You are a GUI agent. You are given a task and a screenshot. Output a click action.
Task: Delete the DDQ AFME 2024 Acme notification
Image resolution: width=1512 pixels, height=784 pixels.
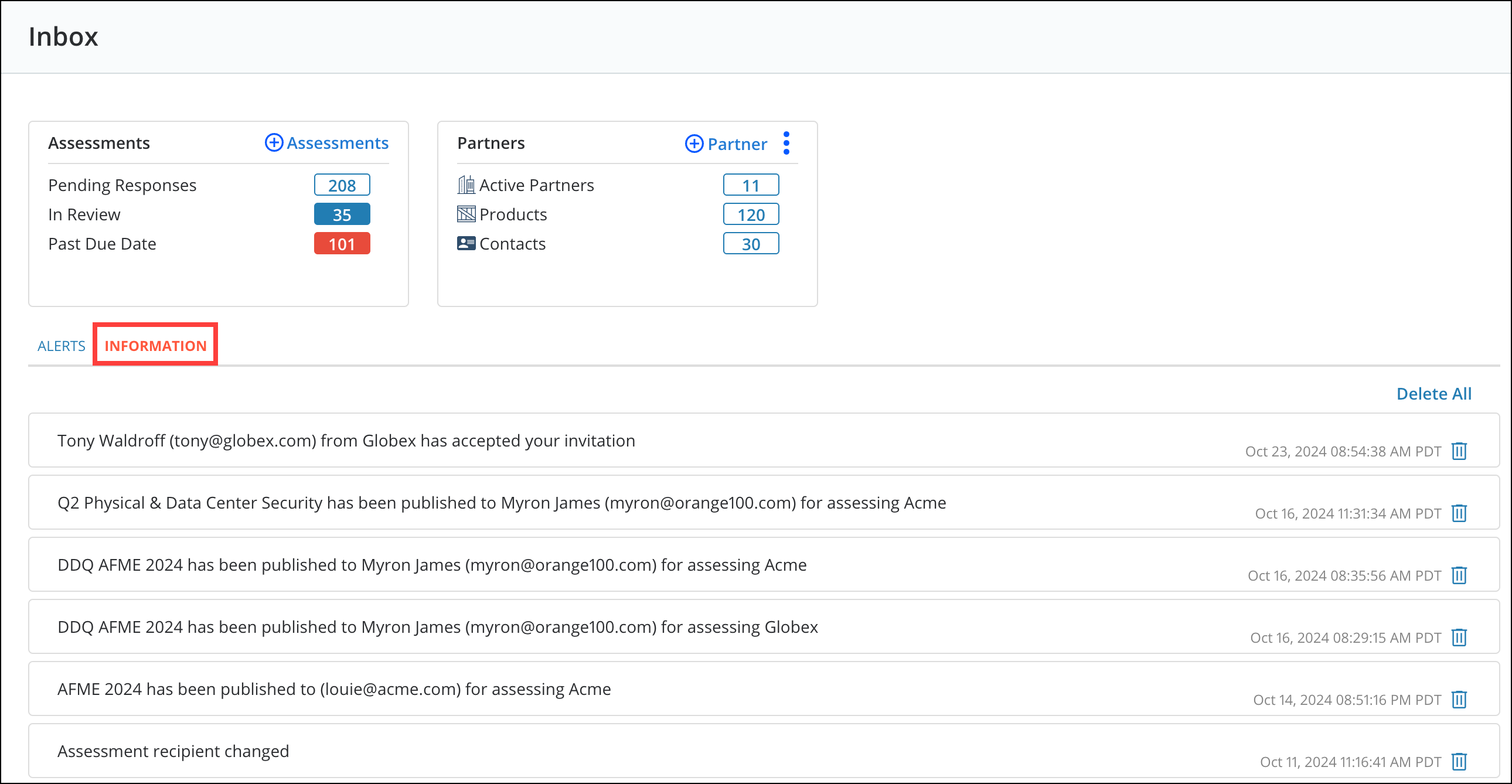pyautogui.click(x=1459, y=575)
